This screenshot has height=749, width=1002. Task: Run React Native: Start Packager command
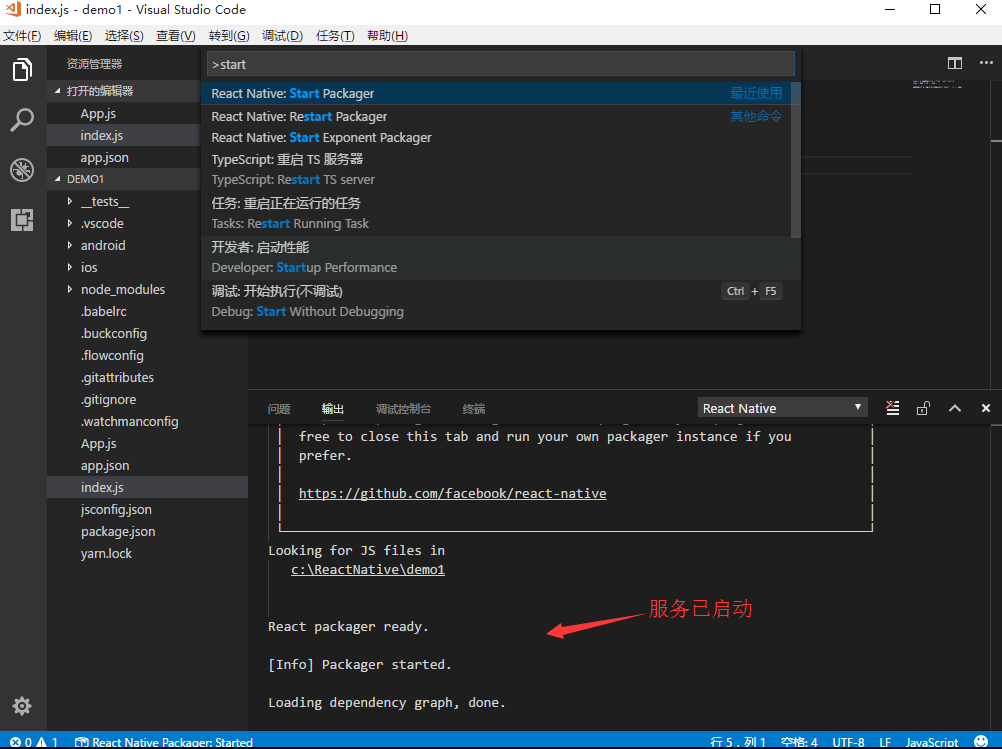496,93
